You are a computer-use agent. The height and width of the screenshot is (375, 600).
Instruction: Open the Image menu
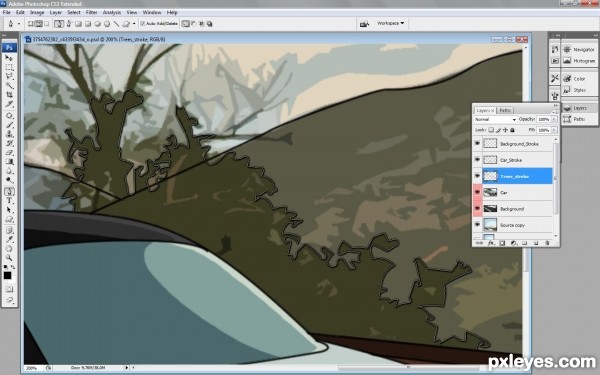click(37, 12)
